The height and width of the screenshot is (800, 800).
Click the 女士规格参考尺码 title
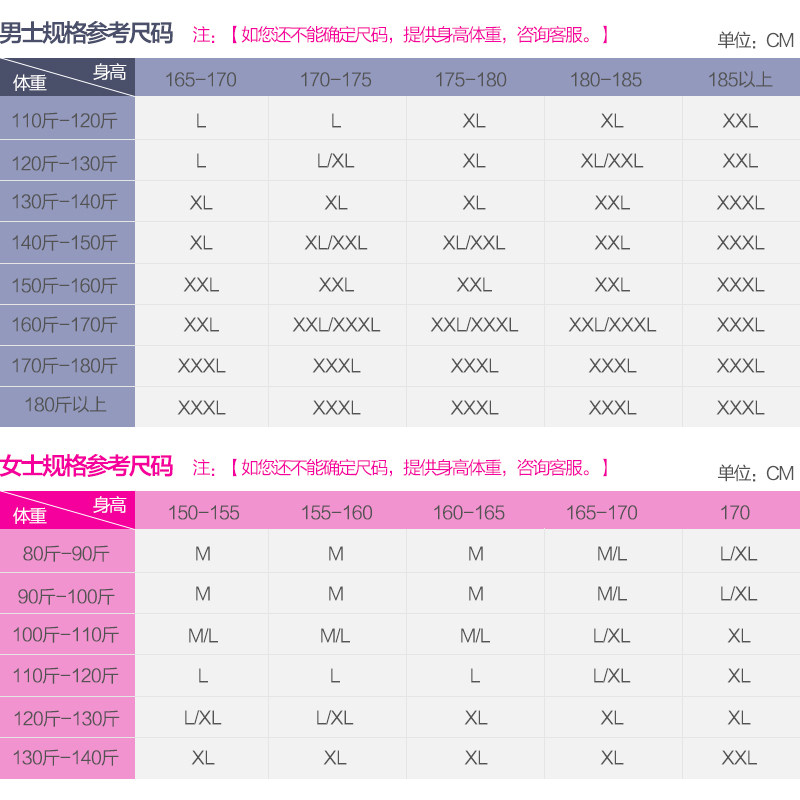click(x=86, y=466)
